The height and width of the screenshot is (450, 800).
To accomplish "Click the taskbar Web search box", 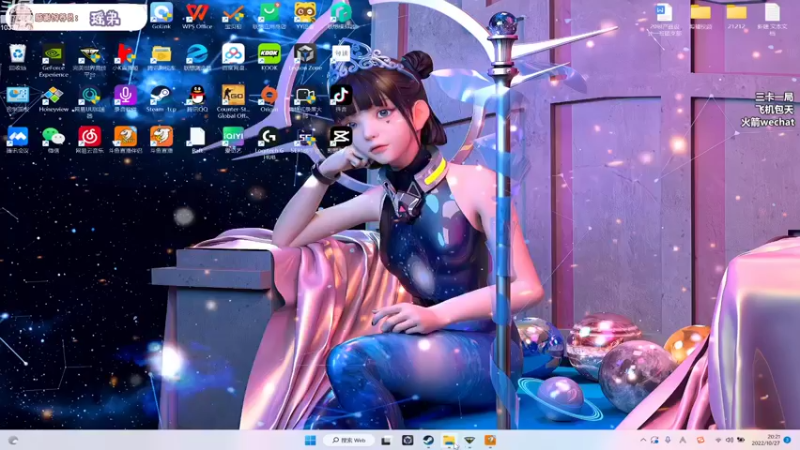I will [349, 440].
